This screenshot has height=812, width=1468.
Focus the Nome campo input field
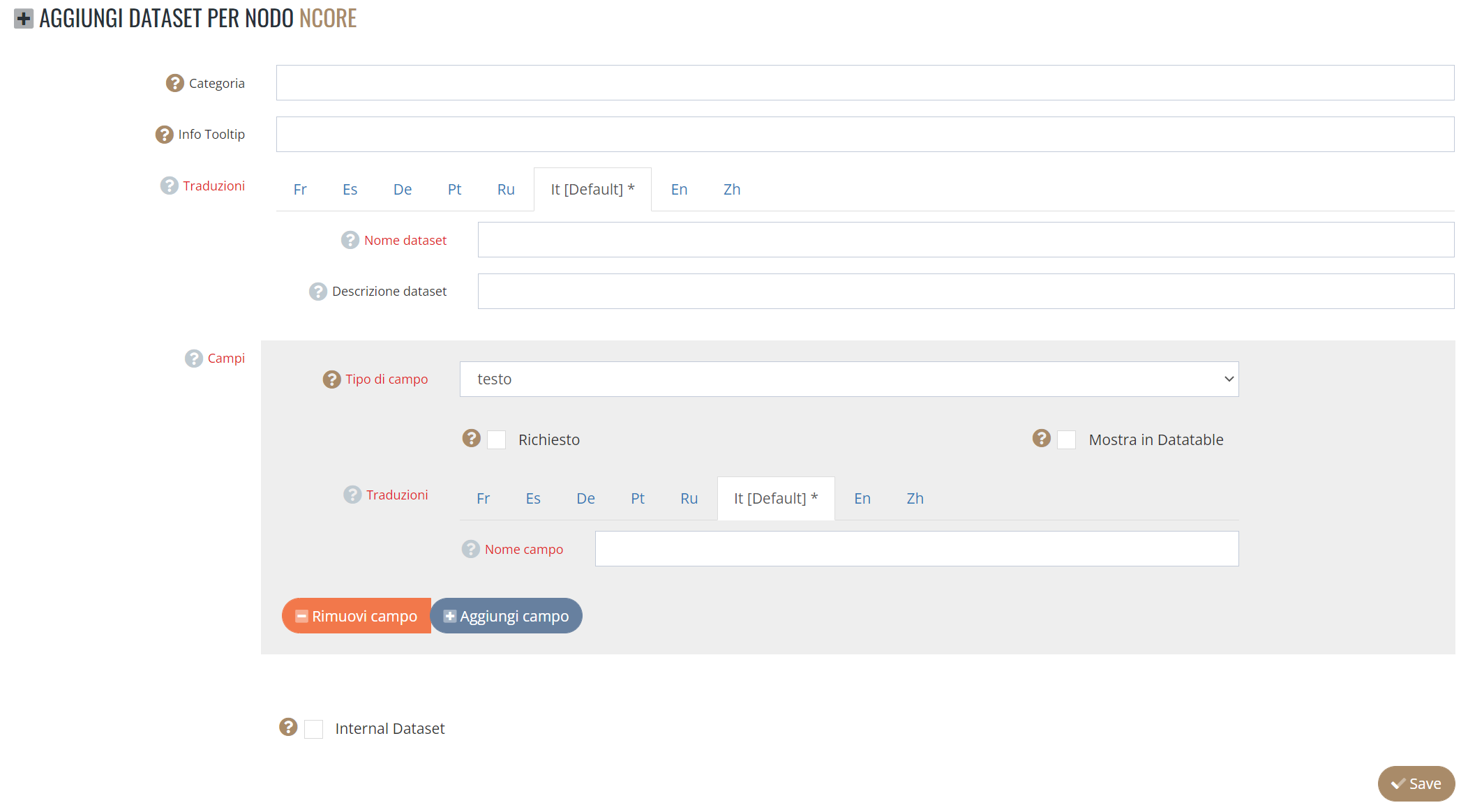(x=917, y=549)
